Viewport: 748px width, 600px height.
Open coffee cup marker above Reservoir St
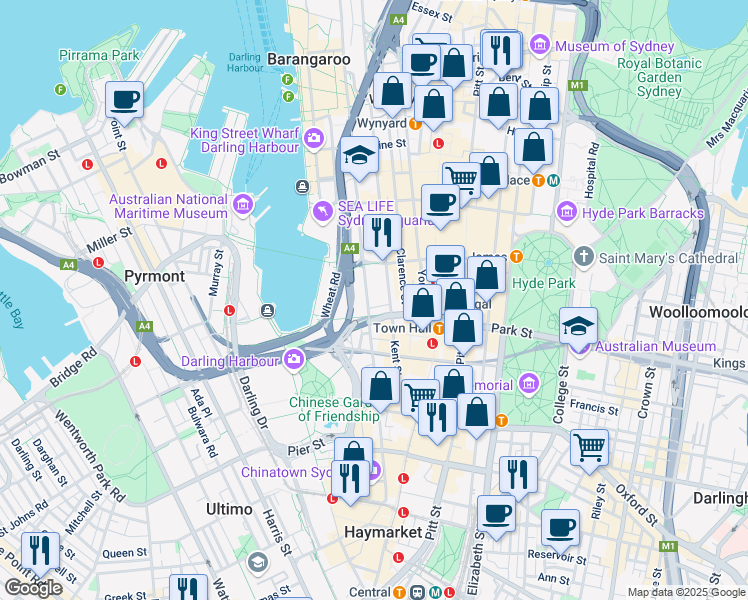[561, 529]
